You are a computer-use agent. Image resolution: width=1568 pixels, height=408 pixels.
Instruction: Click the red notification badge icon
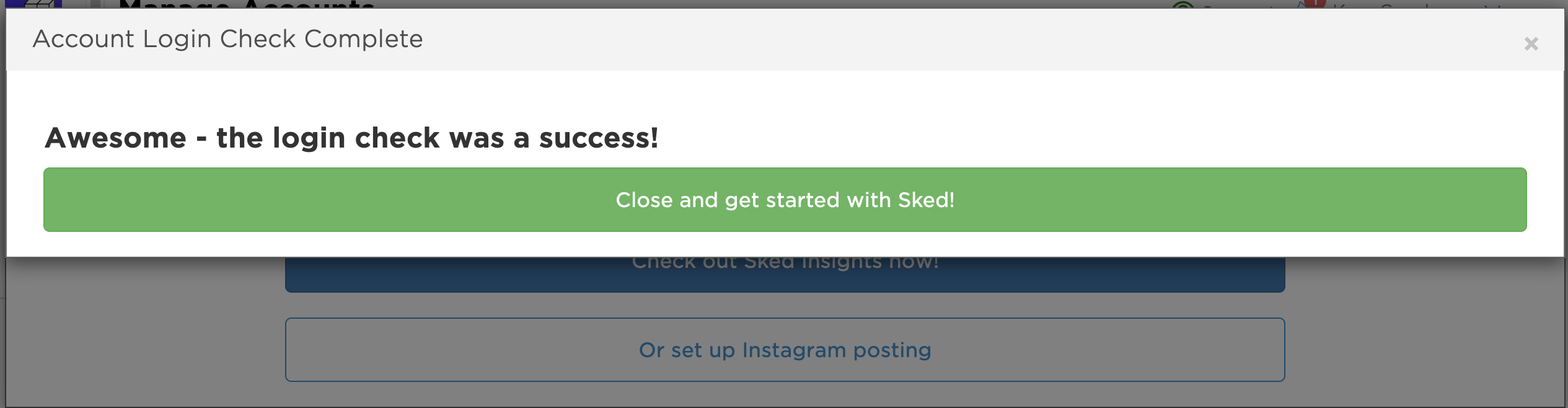click(1315, 4)
